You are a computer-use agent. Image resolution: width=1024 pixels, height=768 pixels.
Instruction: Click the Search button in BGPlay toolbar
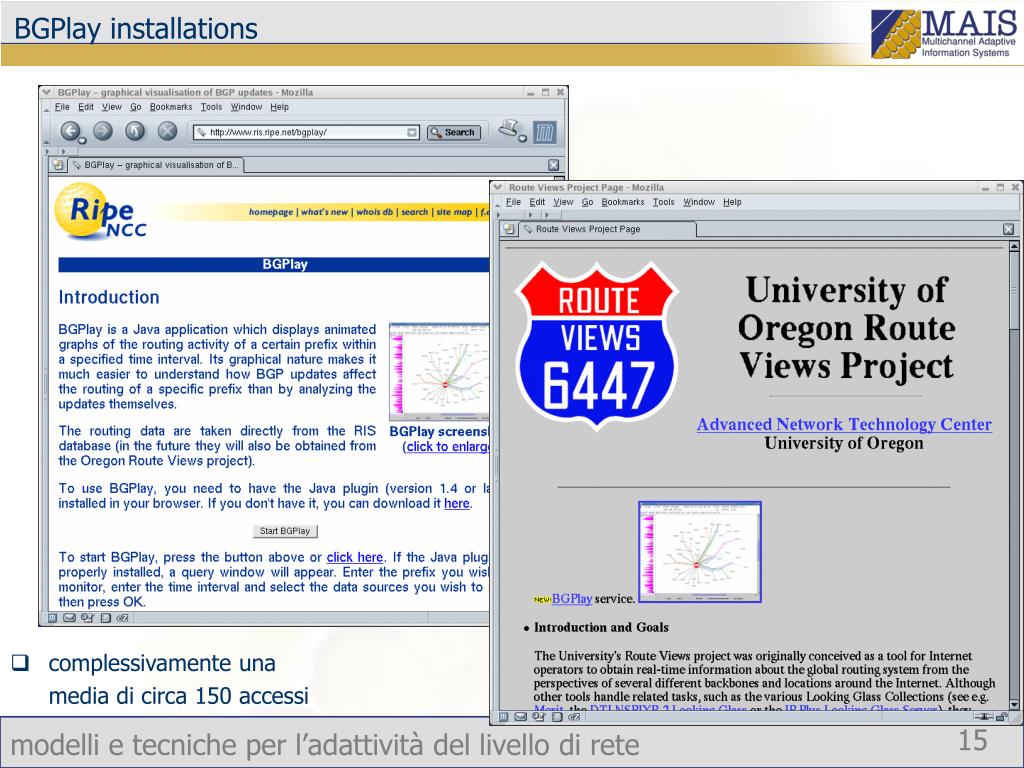coord(454,133)
